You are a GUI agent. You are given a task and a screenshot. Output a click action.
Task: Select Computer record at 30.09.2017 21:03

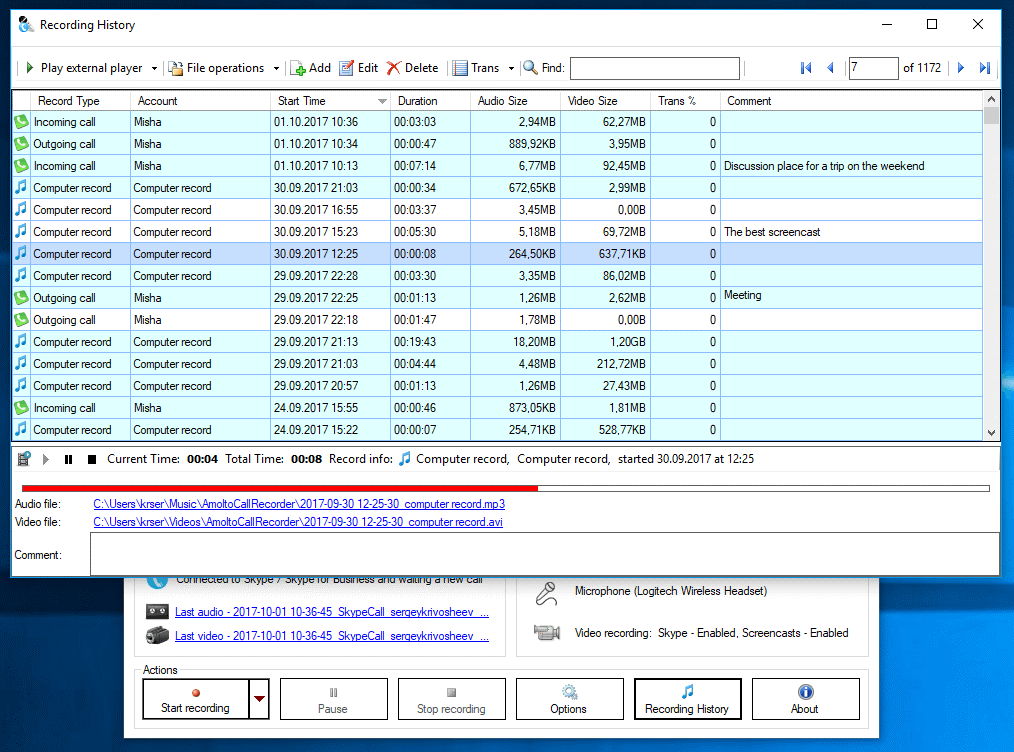click(x=497, y=188)
